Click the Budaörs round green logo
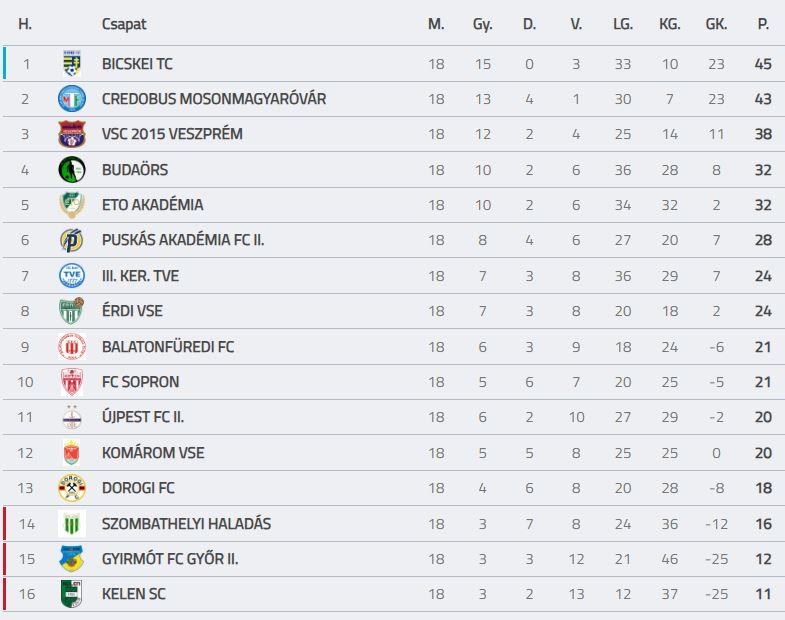The image size is (785, 620). (72, 170)
